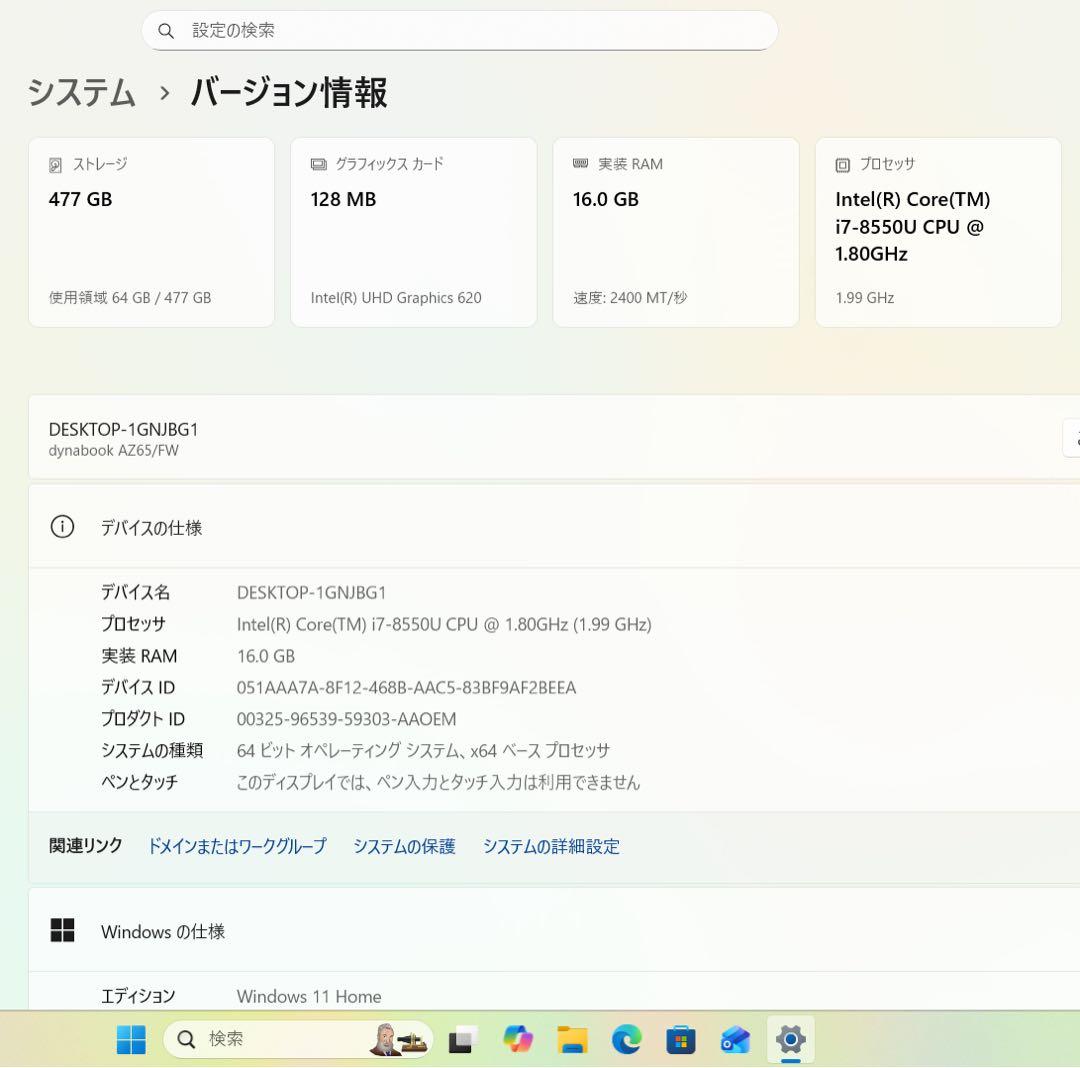Select the デバイス名 value DESKTOP-1GNJBG1
This screenshot has height=1068, width=1080.
click(x=311, y=593)
